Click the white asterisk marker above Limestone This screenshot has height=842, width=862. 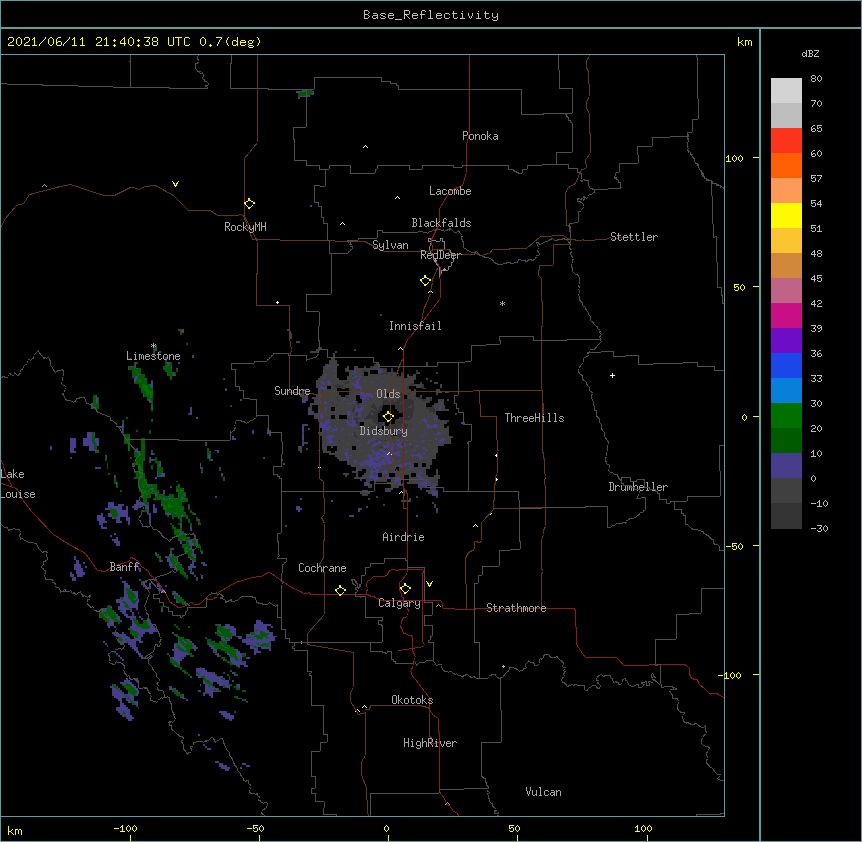tap(154, 346)
